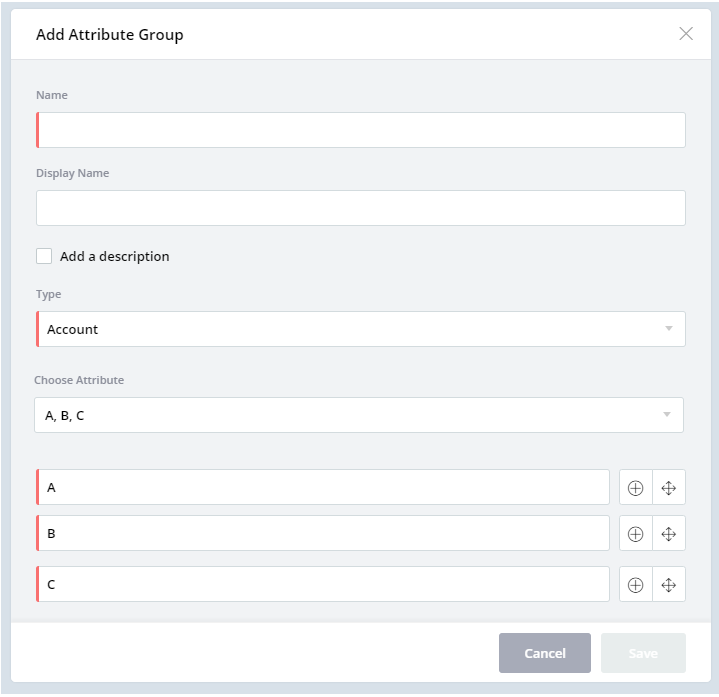Click the Add a description label
This screenshot has height=697, width=719.
tap(115, 256)
